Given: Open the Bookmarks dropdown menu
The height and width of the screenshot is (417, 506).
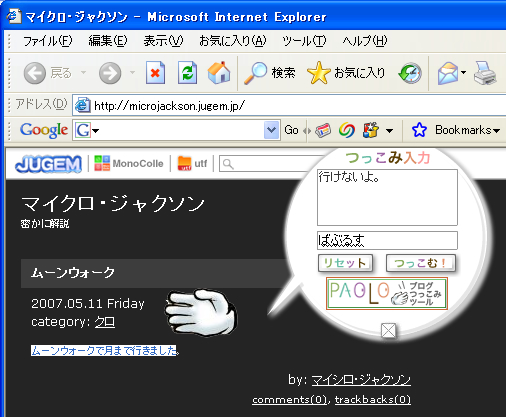Looking at the screenshot, I should pos(467,130).
